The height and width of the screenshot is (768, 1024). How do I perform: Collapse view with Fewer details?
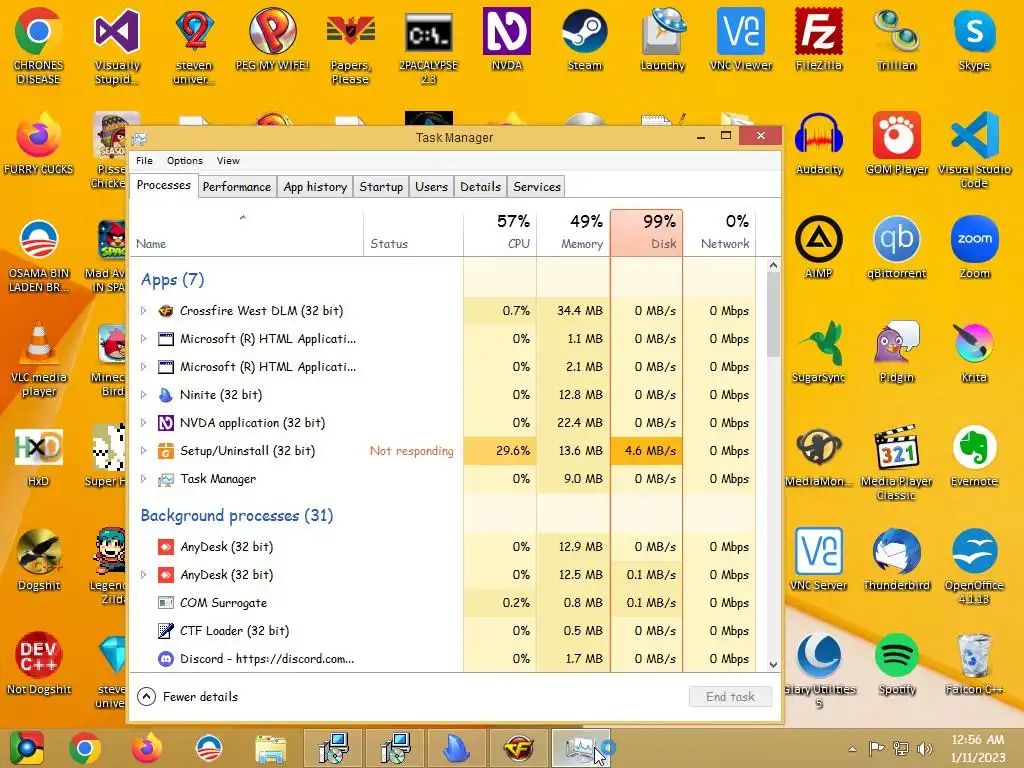(x=187, y=697)
